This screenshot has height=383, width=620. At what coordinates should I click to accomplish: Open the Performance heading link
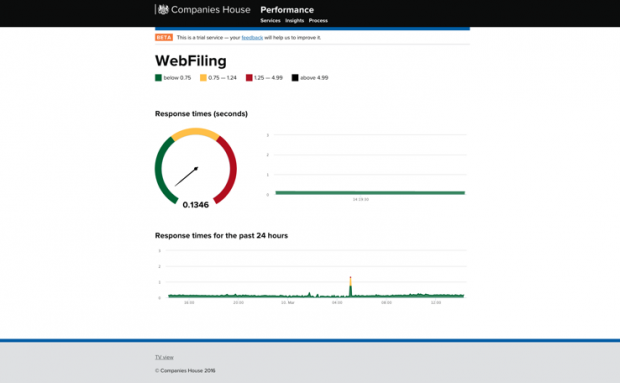pos(287,10)
